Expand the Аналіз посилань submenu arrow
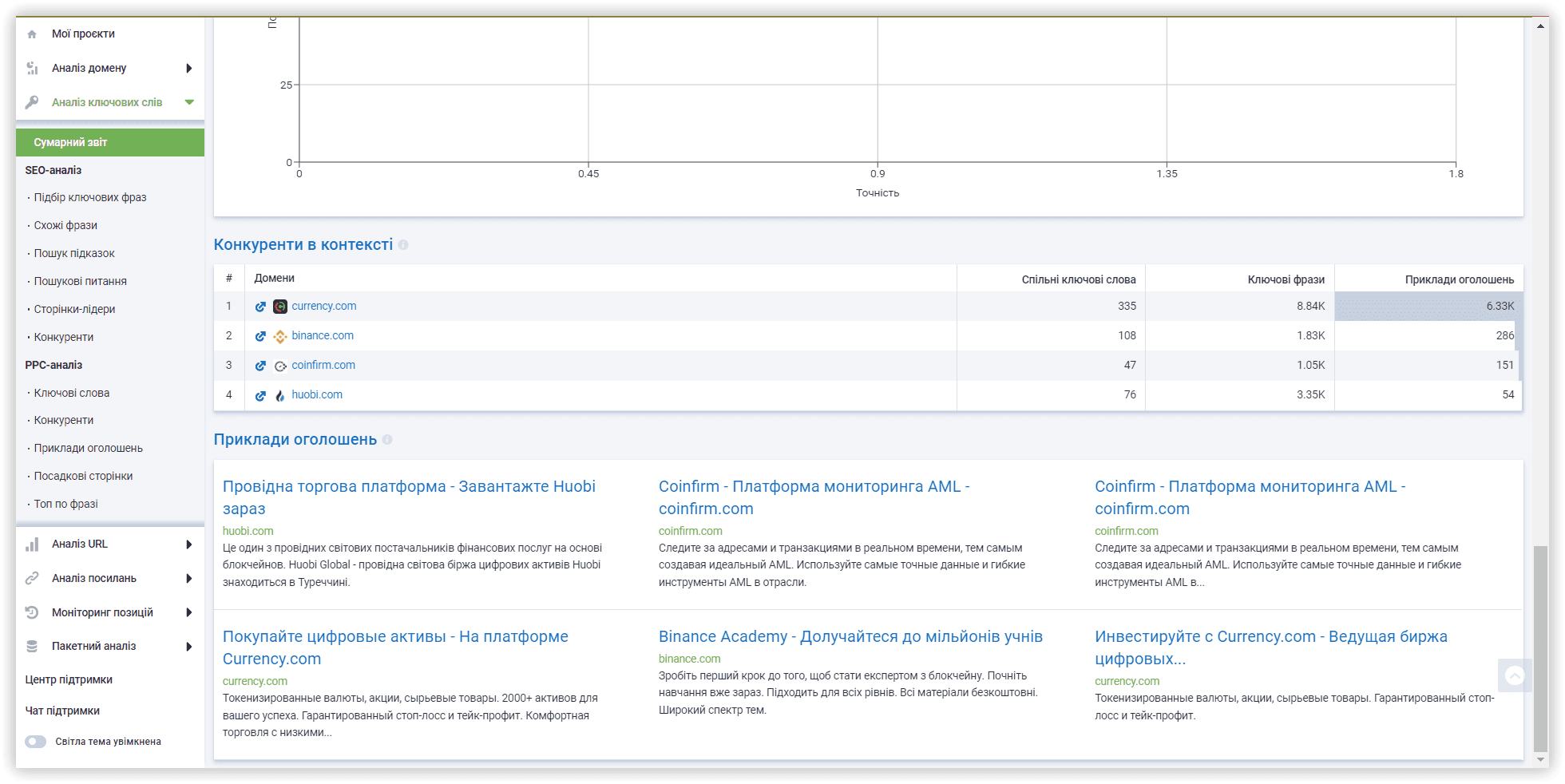The height and width of the screenshot is (784, 1565). (x=189, y=578)
